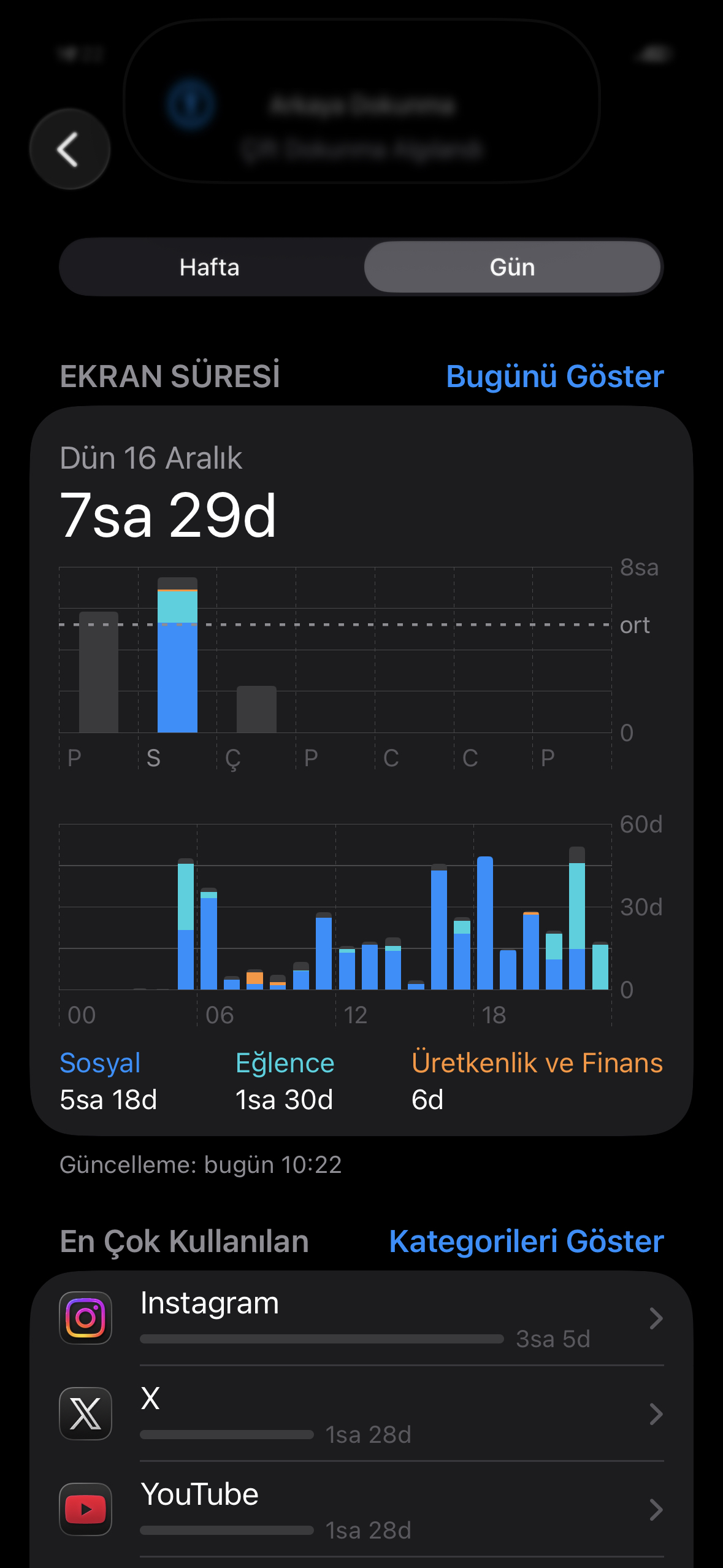Select Wednesday's gray bar in weekly chart
723x1568 pixels.
256,709
